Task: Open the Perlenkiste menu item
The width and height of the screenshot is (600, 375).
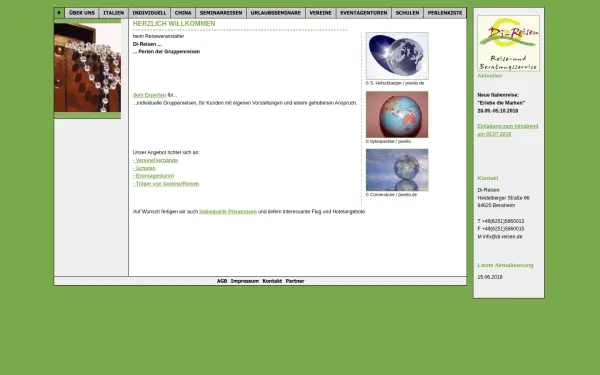Action: tap(445, 13)
